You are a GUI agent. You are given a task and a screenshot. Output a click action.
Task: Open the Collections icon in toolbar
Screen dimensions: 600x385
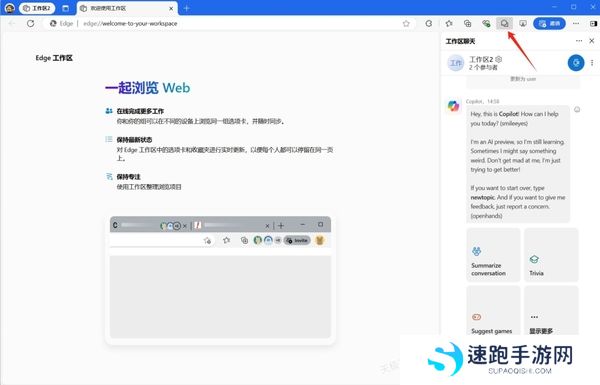coord(468,23)
